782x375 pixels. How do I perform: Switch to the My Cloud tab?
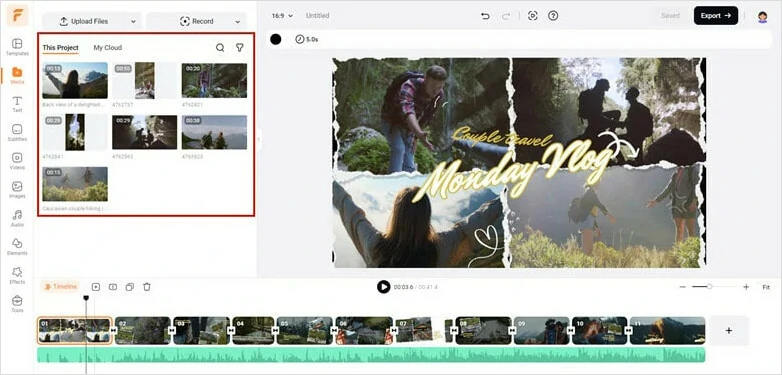(108, 47)
